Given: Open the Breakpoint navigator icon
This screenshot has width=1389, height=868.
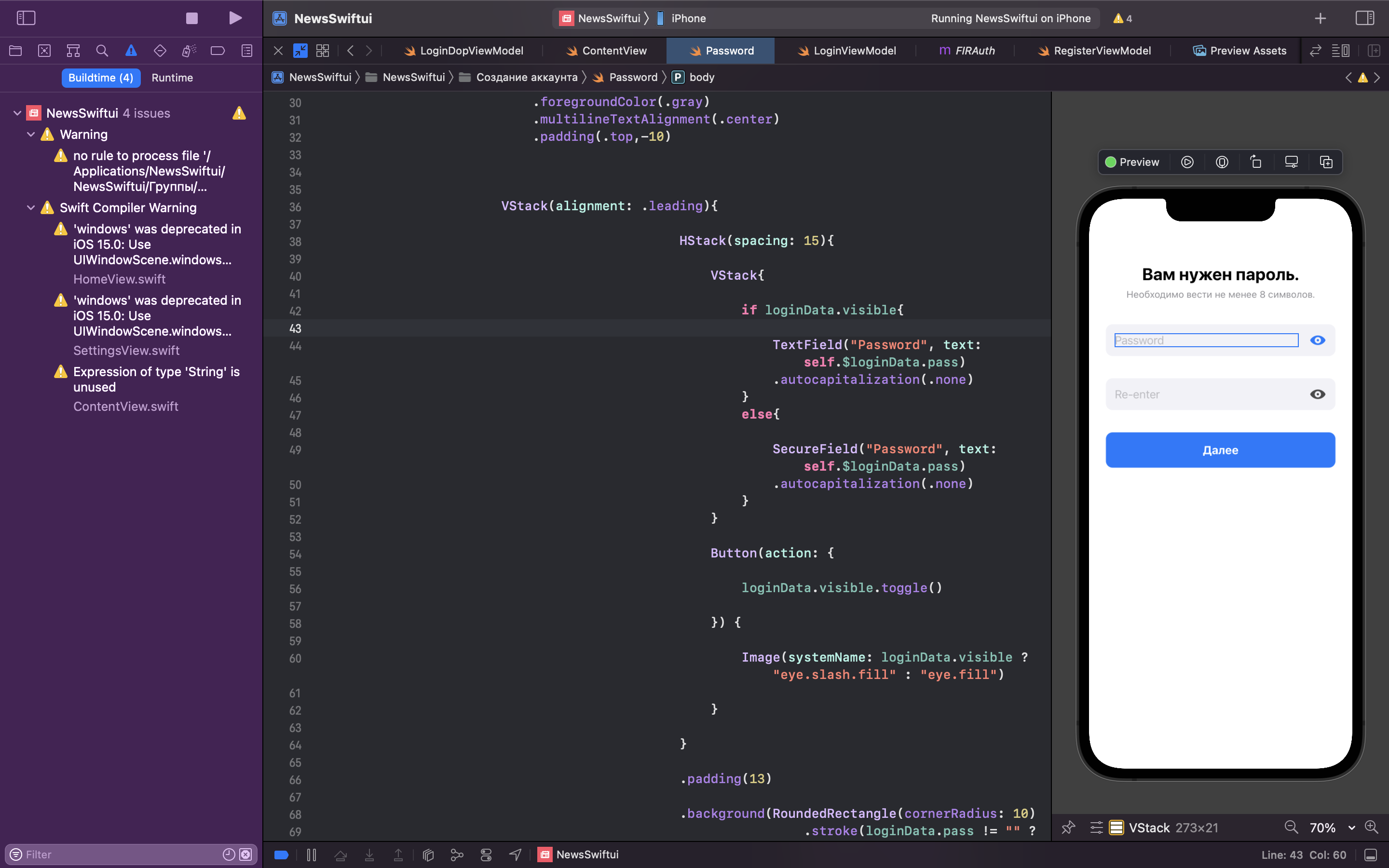Looking at the screenshot, I should pos(218,51).
